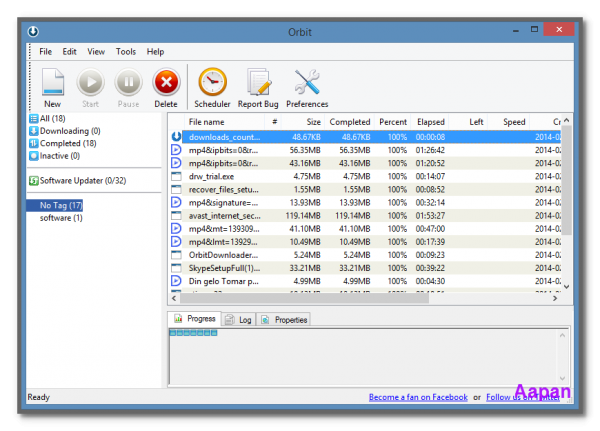The height and width of the screenshot is (431, 600).
Task: Open the Help menu
Action: pyautogui.click(x=155, y=52)
